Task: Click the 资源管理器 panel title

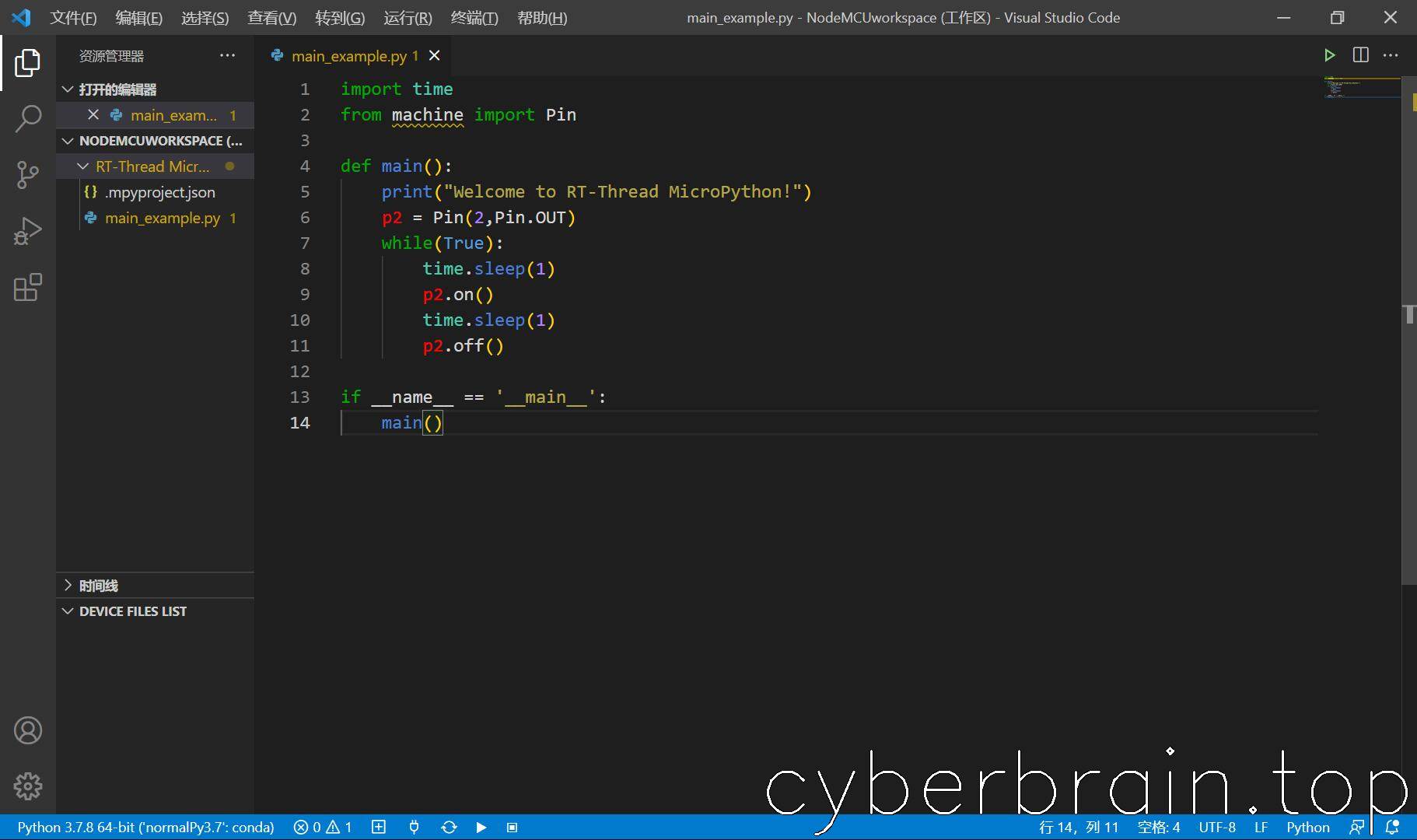Action: (111, 56)
